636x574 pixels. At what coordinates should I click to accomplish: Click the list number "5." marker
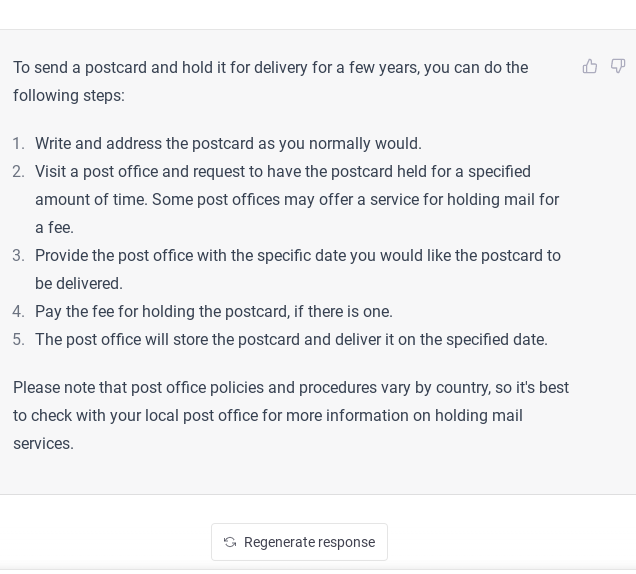point(18,340)
